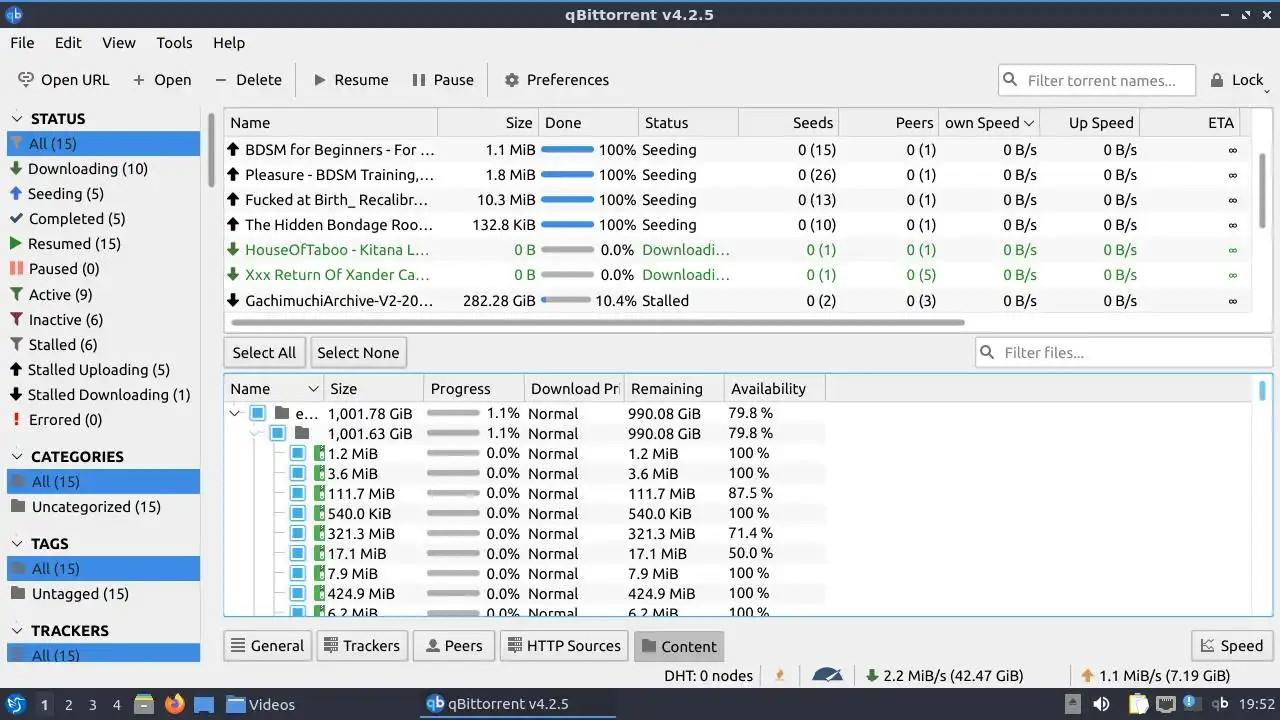1280x720 pixels.
Task: Sort content files by Name column
Action: pos(274,389)
